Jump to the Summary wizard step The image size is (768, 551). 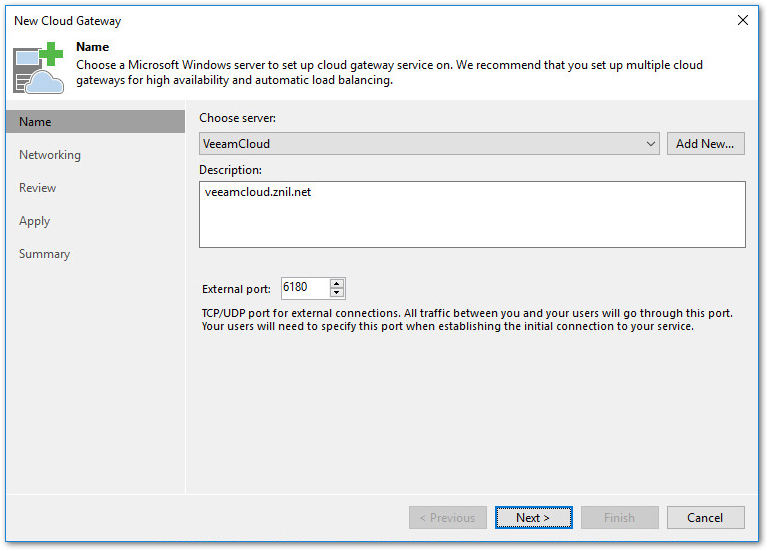tap(45, 254)
